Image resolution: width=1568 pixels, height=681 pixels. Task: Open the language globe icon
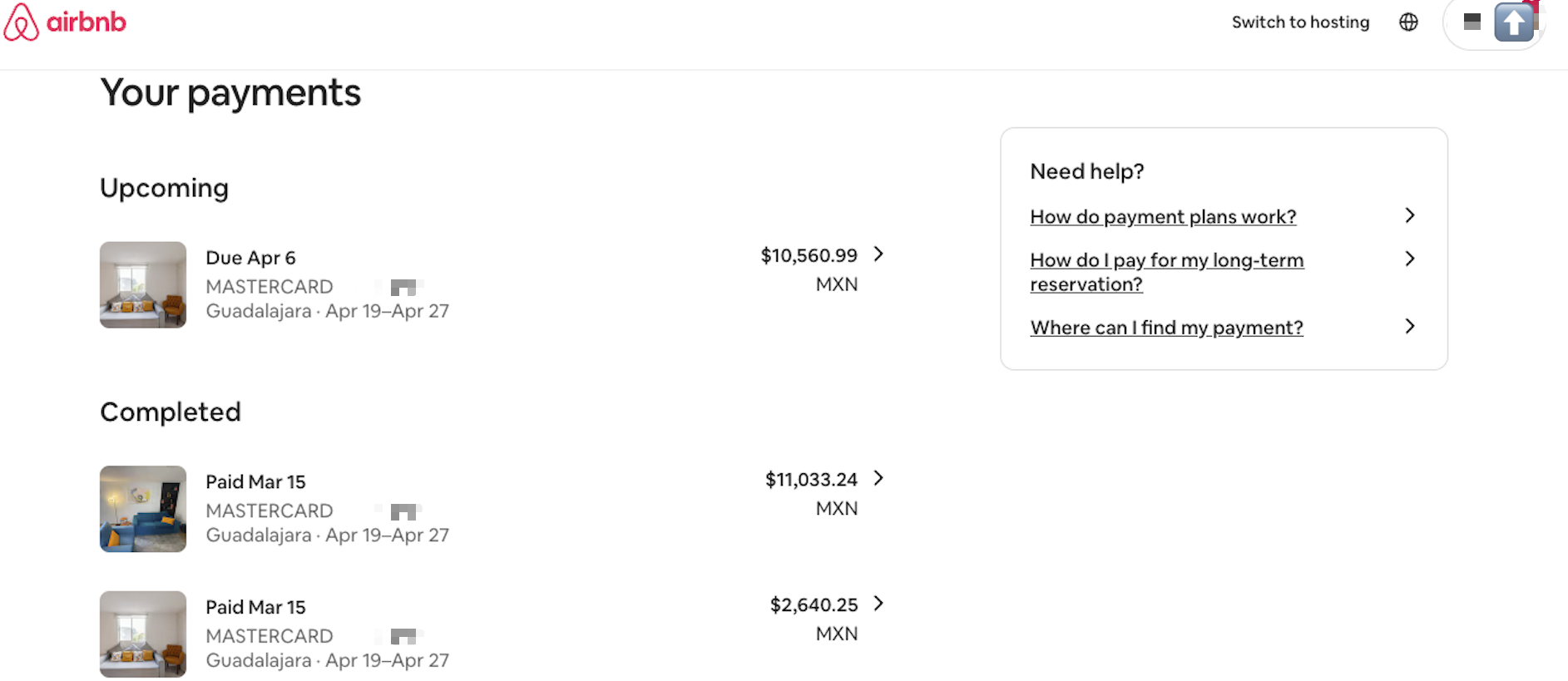(1408, 22)
